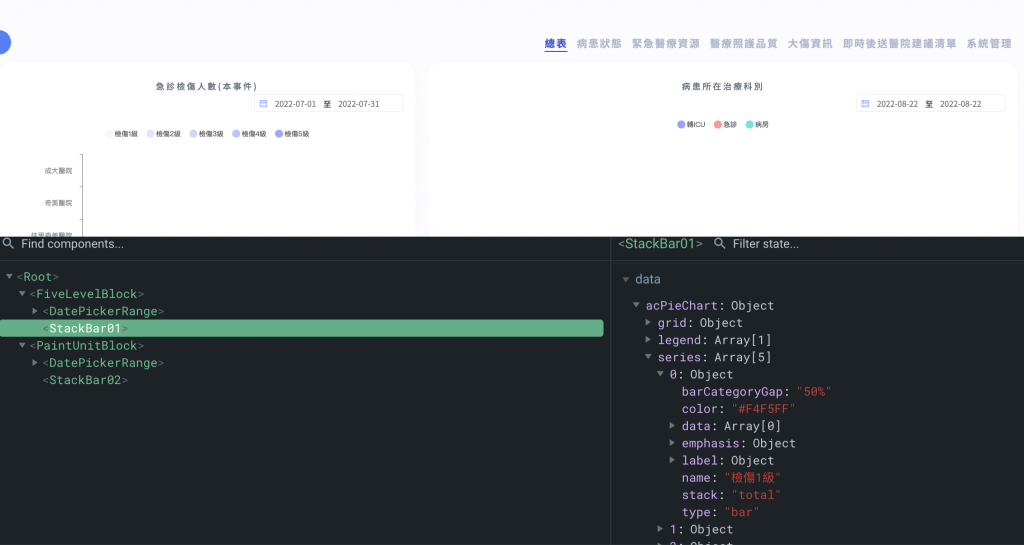Click the magnifier icon beside Filter state
The height and width of the screenshot is (545, 1024).
pos(719,243)
